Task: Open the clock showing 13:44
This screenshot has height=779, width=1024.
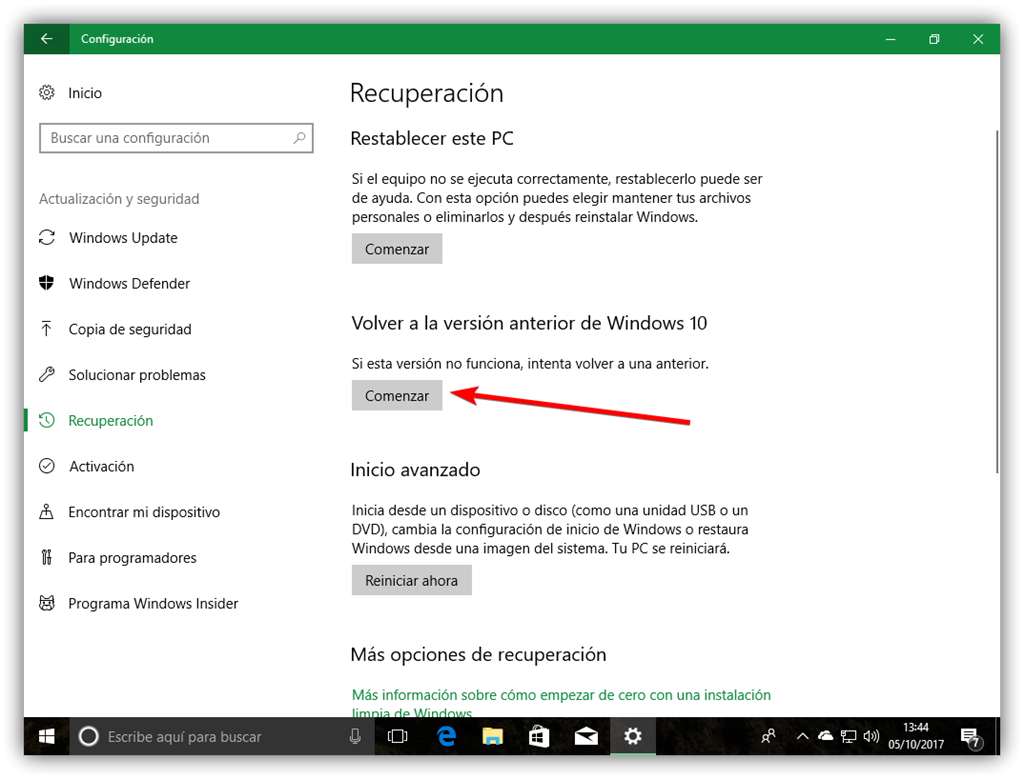Action: click(x=916, y=736)
